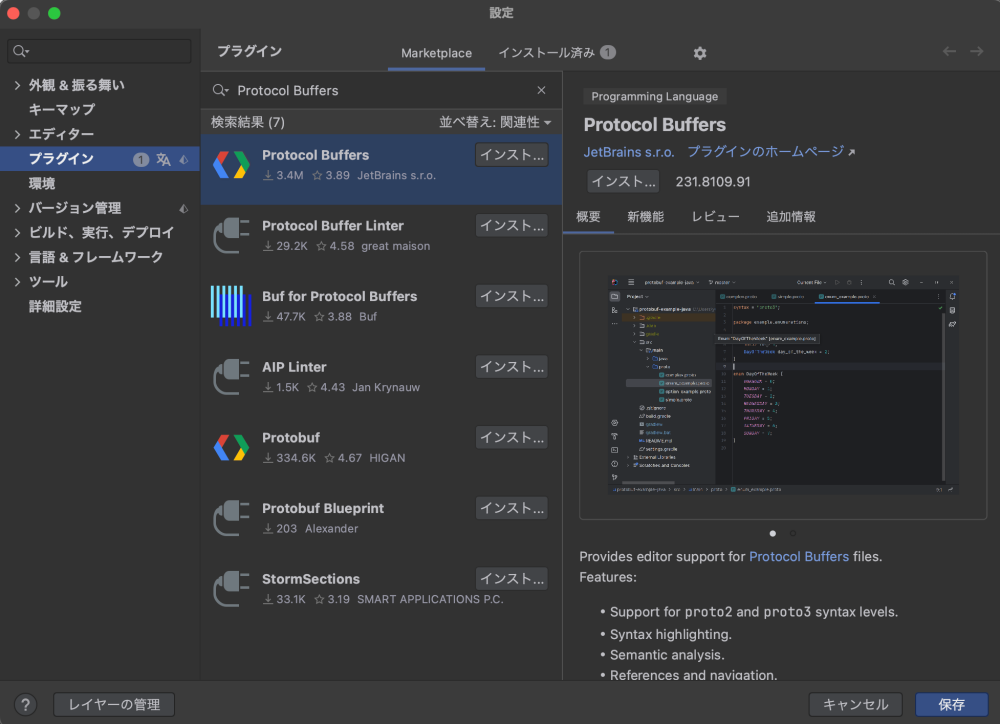
Task: Click the キャンセル button
Action: (855, 704)
